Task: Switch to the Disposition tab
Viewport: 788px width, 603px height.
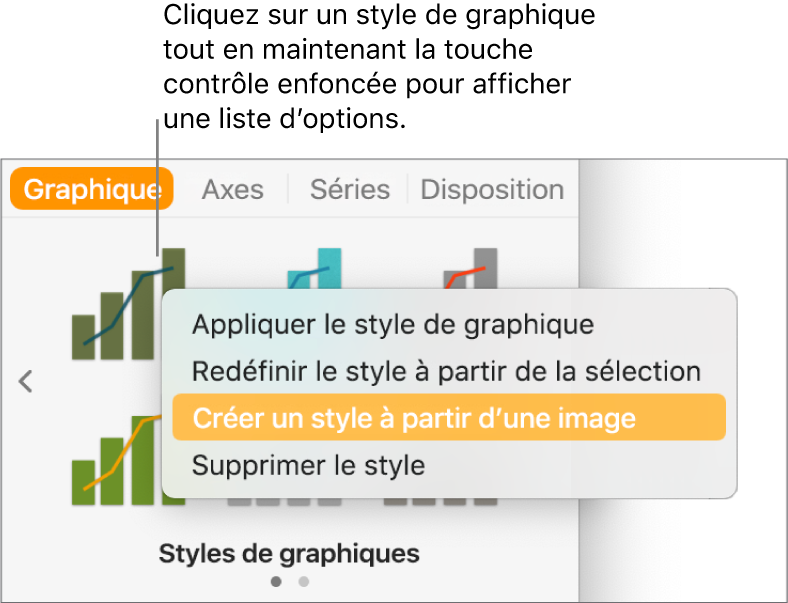Action: [492, 189]
